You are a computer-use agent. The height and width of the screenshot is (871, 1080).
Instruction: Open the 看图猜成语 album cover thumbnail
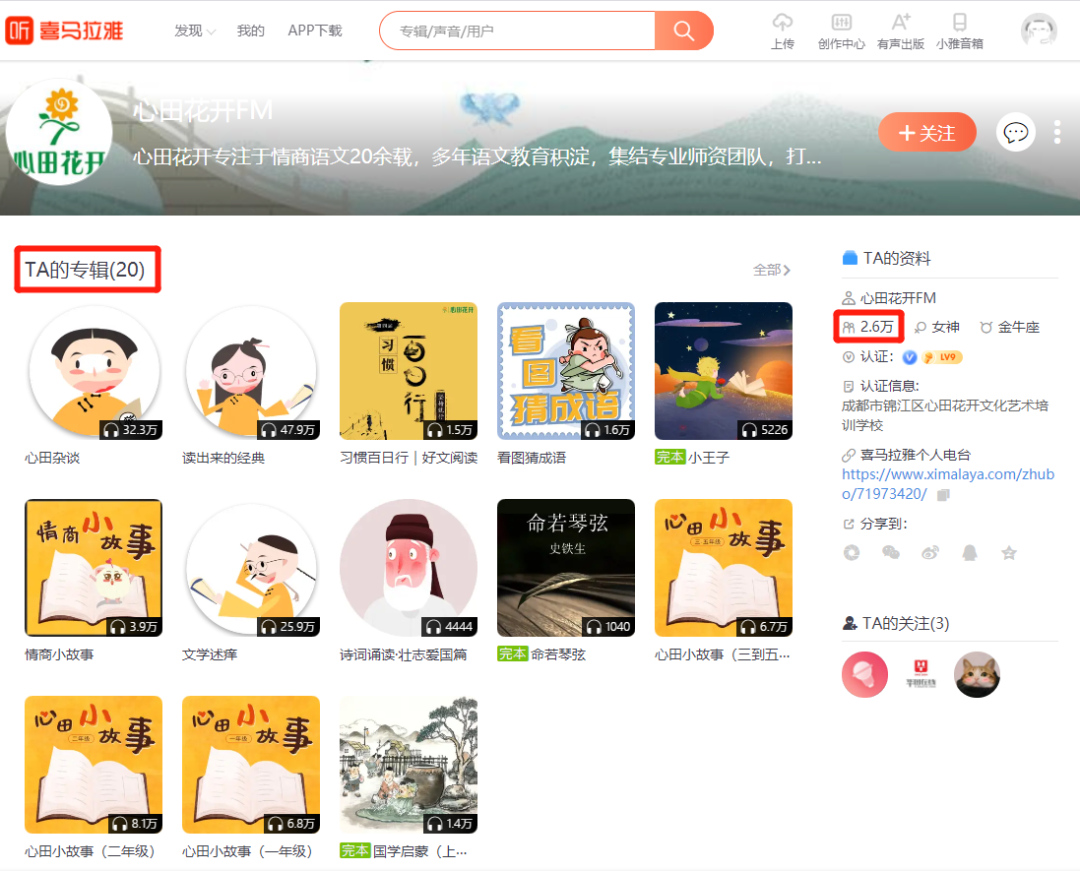point(566,371)
